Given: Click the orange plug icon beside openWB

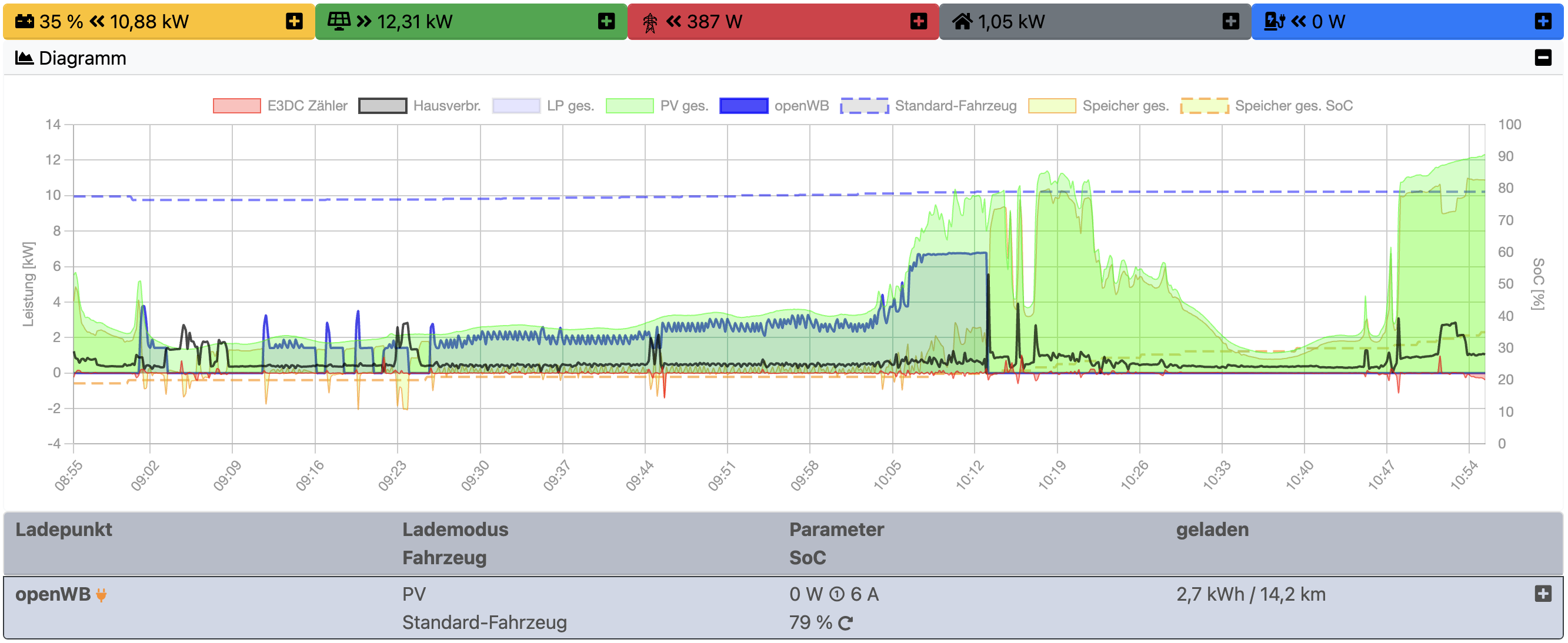Looking at the screenshot, I should [102, 594].
